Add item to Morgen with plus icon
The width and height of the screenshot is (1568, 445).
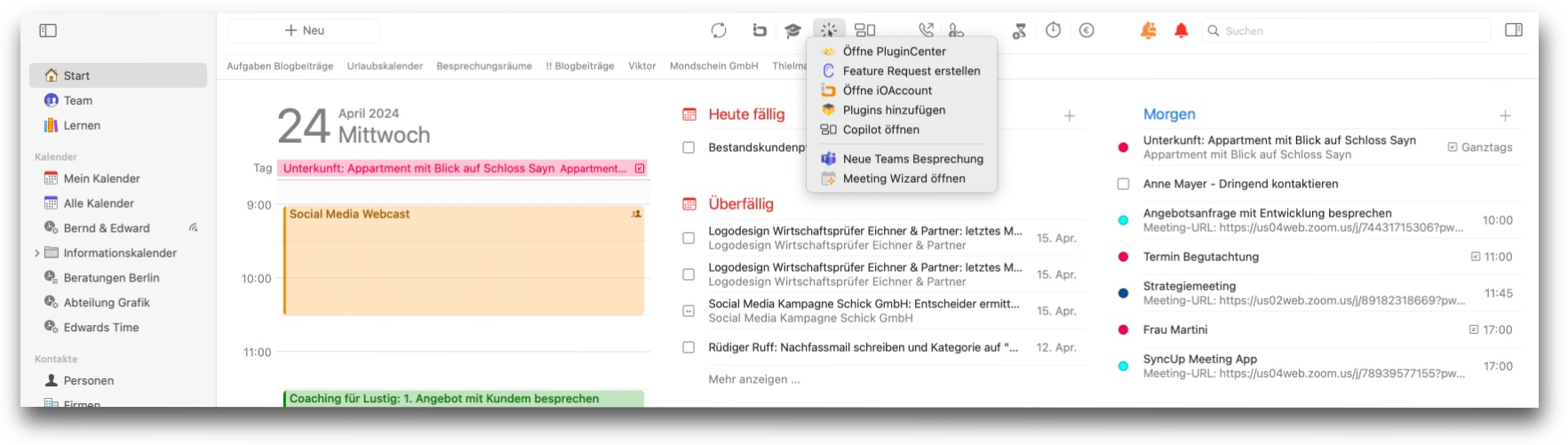click(1505, 115)
